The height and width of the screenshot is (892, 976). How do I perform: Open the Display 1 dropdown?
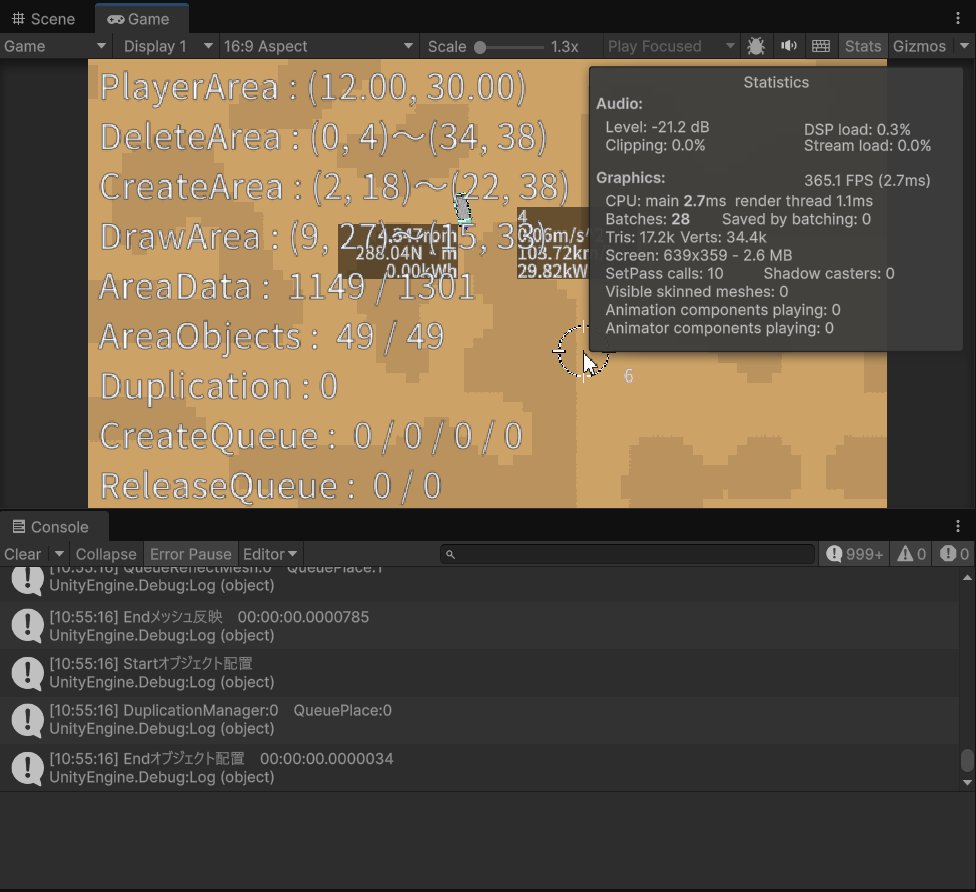[167, 46]
